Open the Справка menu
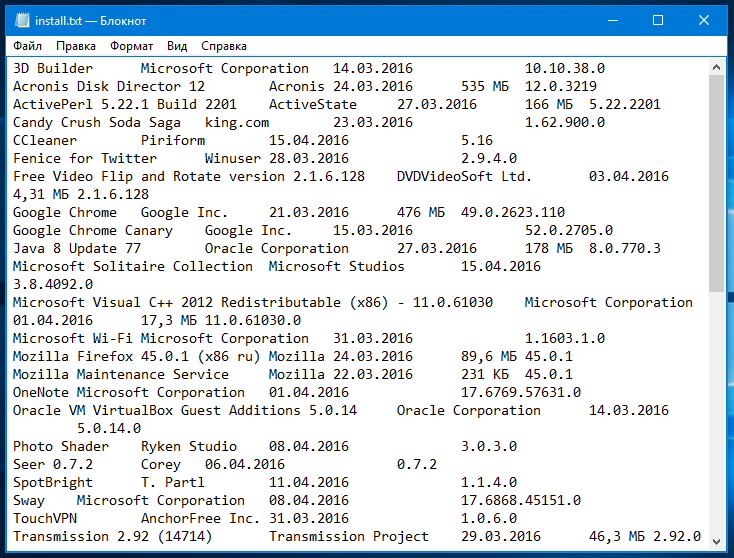 point(224,46)
